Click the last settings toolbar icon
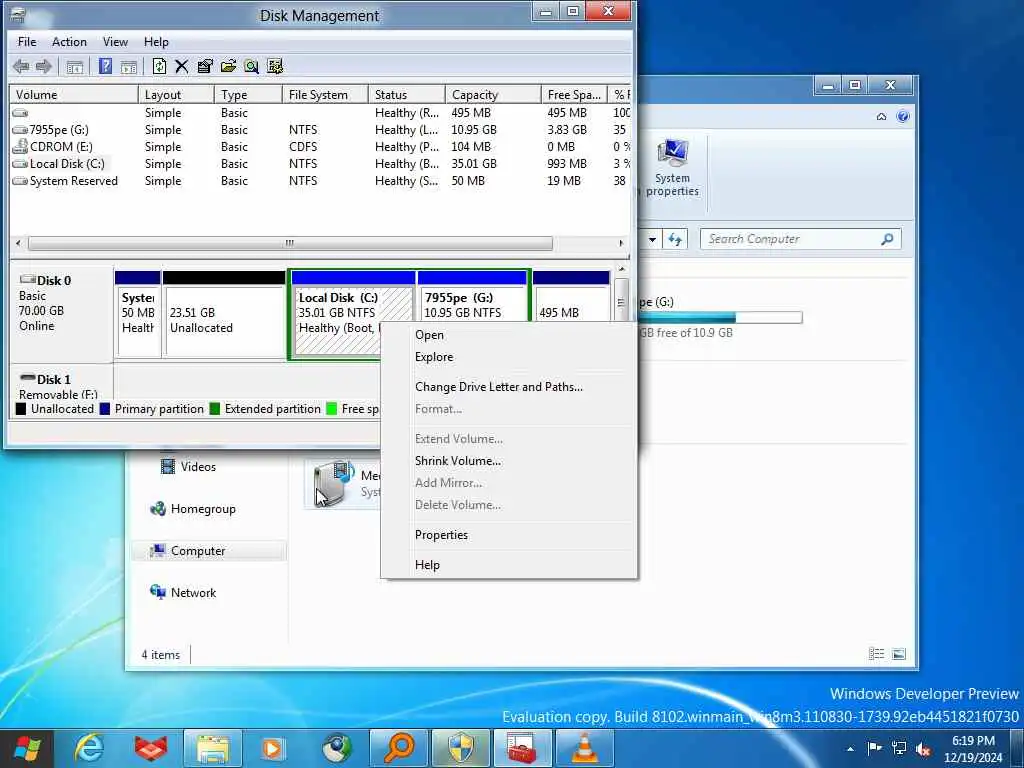1024x768 pixels. click(x=275, y=66)
